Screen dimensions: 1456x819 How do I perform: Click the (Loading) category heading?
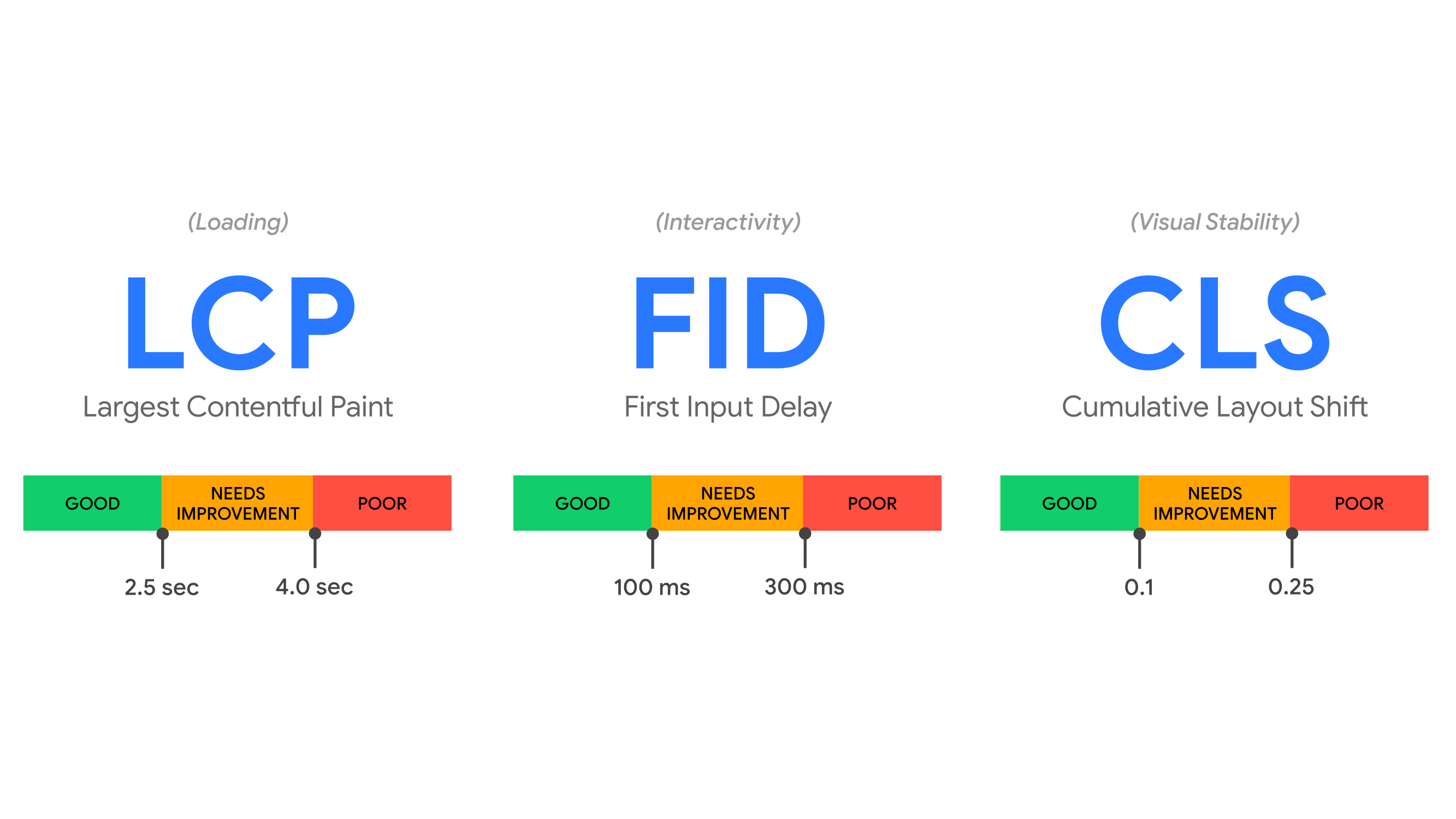(238, 222)
